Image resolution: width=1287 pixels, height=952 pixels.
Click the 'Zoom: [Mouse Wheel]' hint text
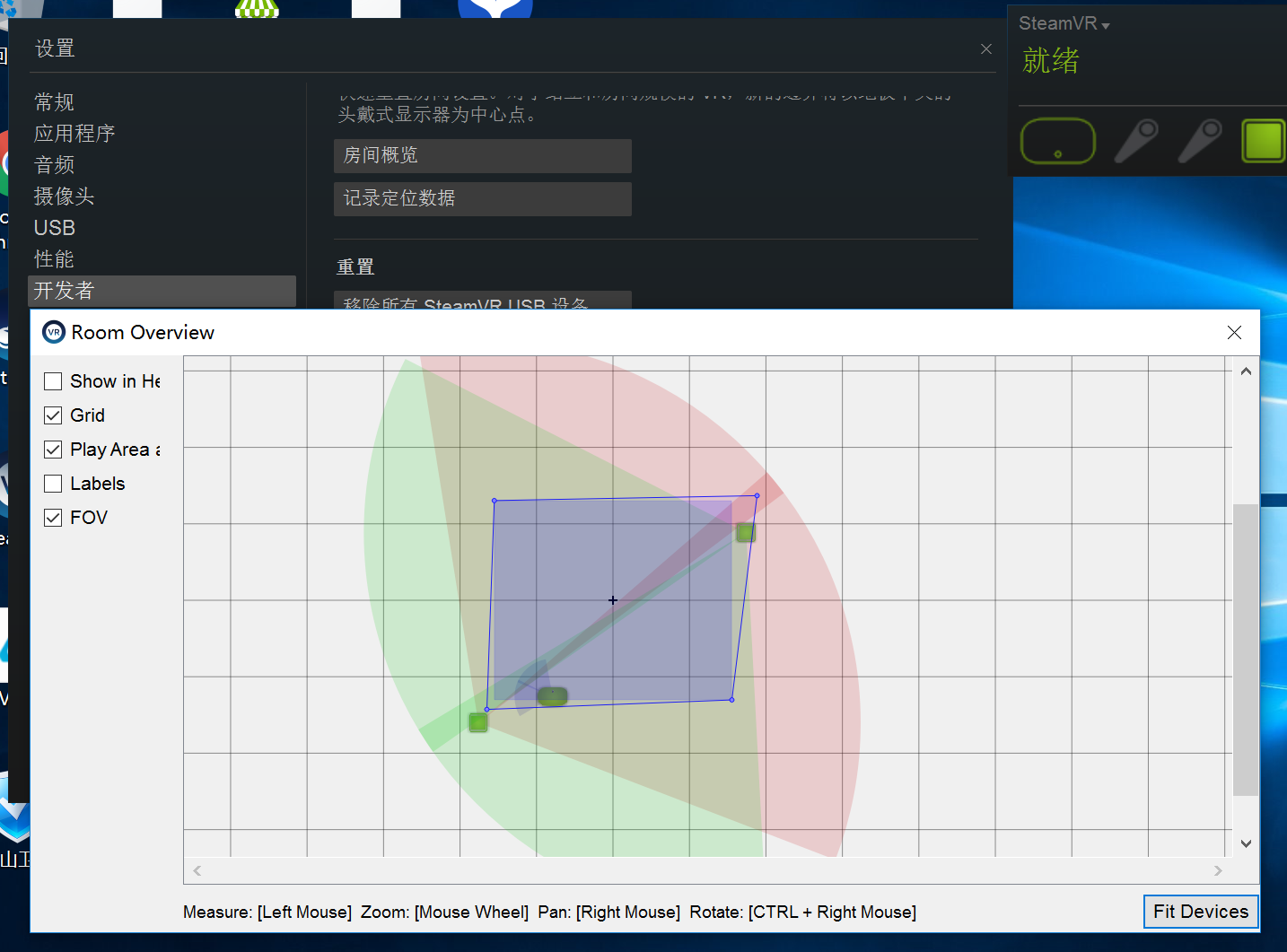click(444, 913)
